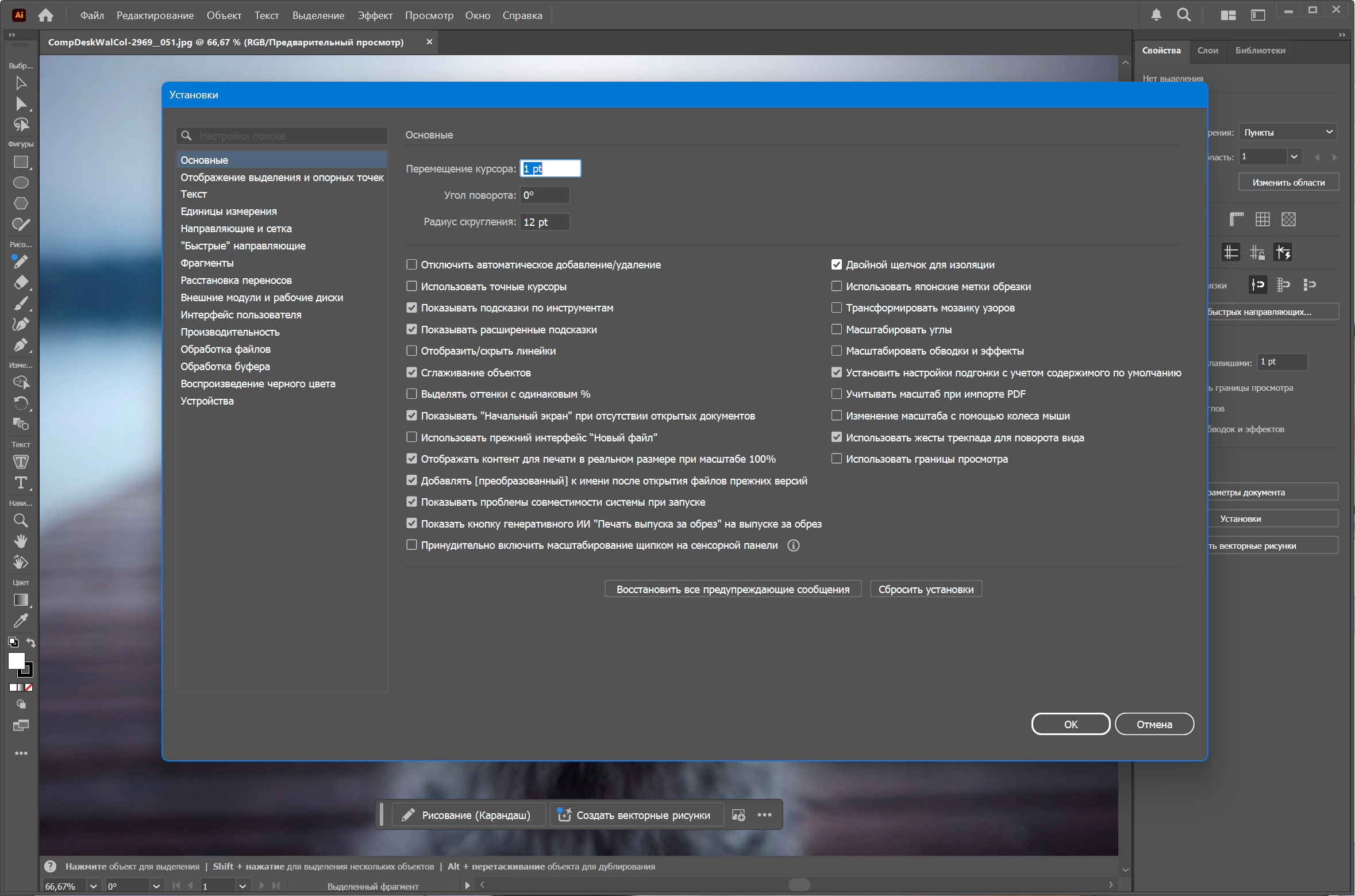The width and height of the screenshot is (1355, 896).
Task: Enable the 'Использовать точные курсоры' checkbox
Action: tap(411, 286)
